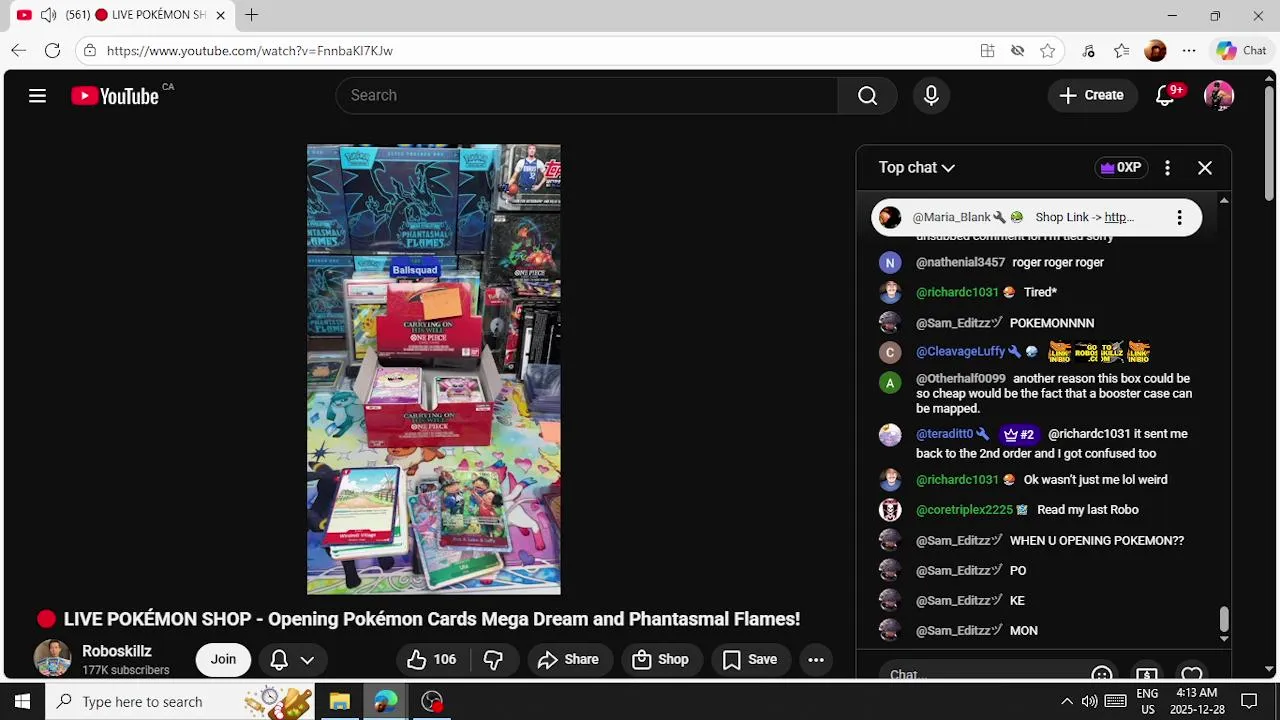
Task: Expand notification preferences chevron beside bell
Action: 307,659
